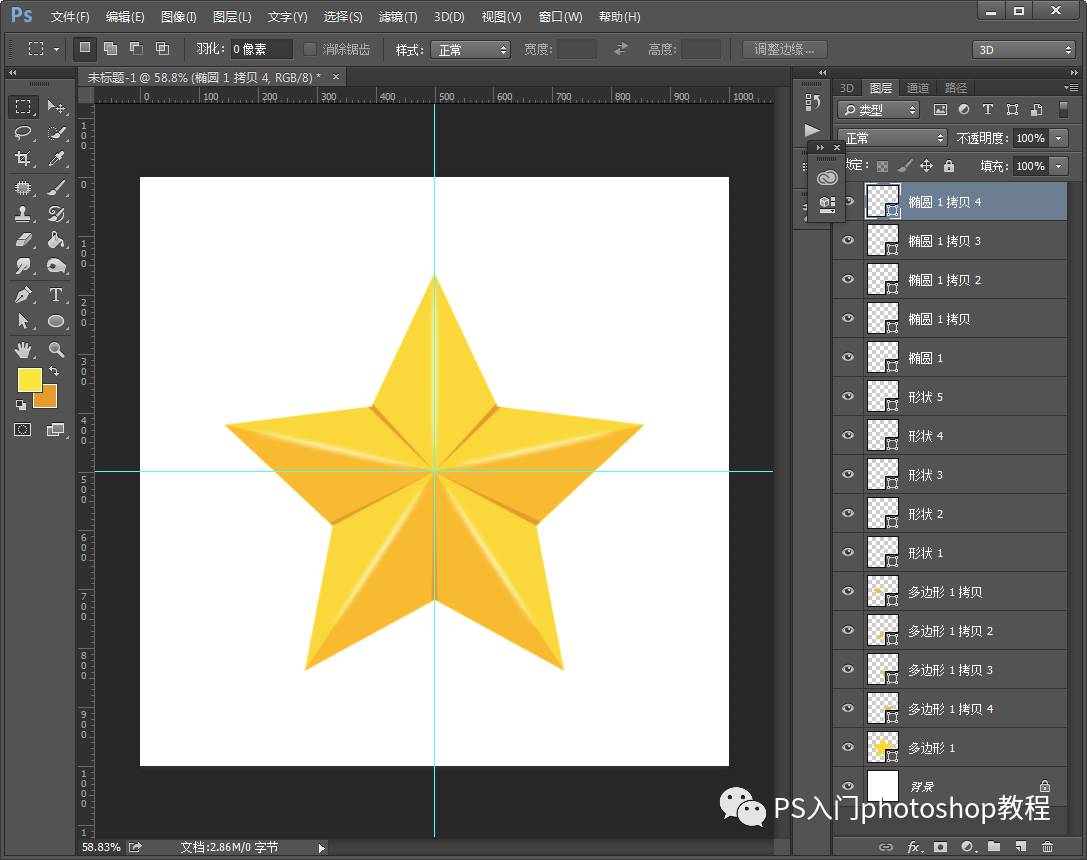Select the Rectangular Marquee tool
Screen dimensions: 1087x860
23,106
